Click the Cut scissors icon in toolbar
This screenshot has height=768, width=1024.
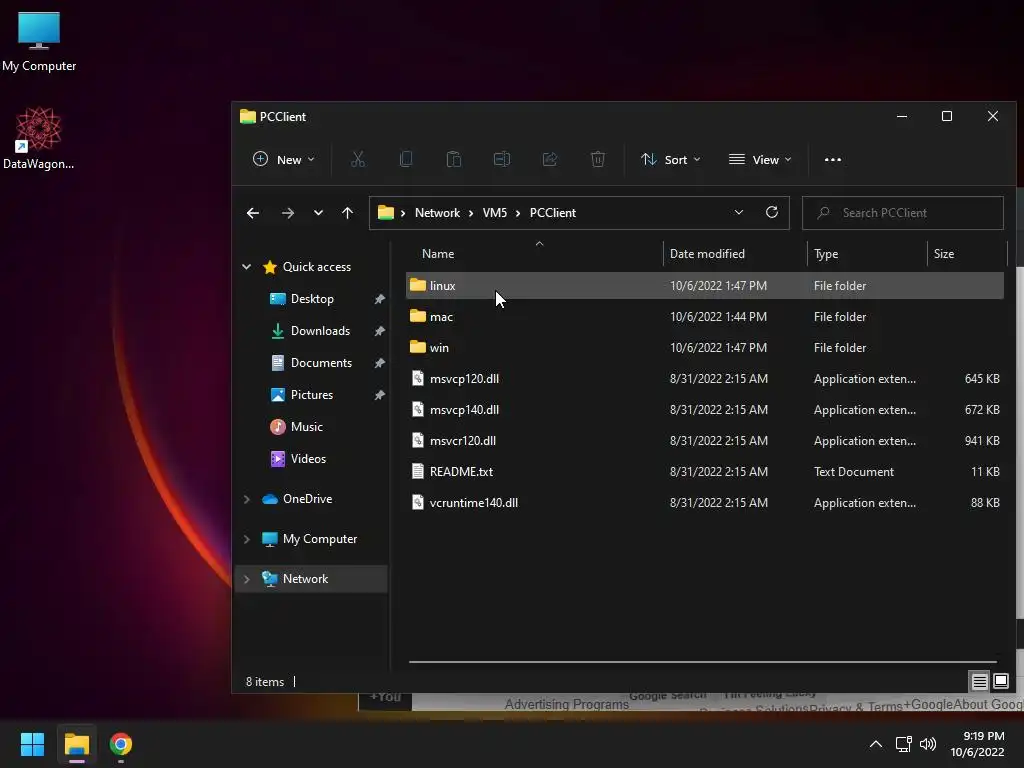pyautogui.click(x=358, y=159)
